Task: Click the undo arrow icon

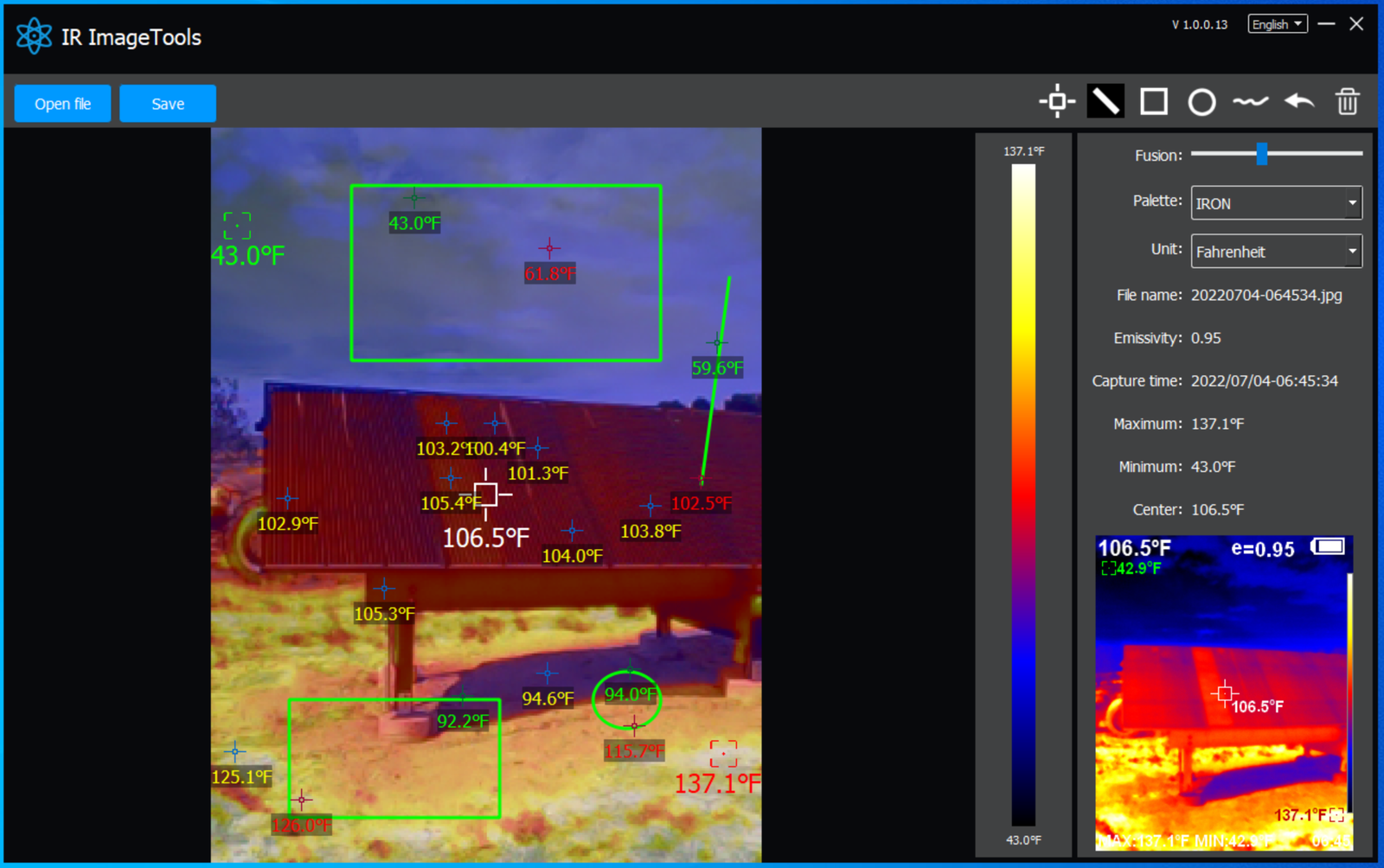Action: (1298, 102)
